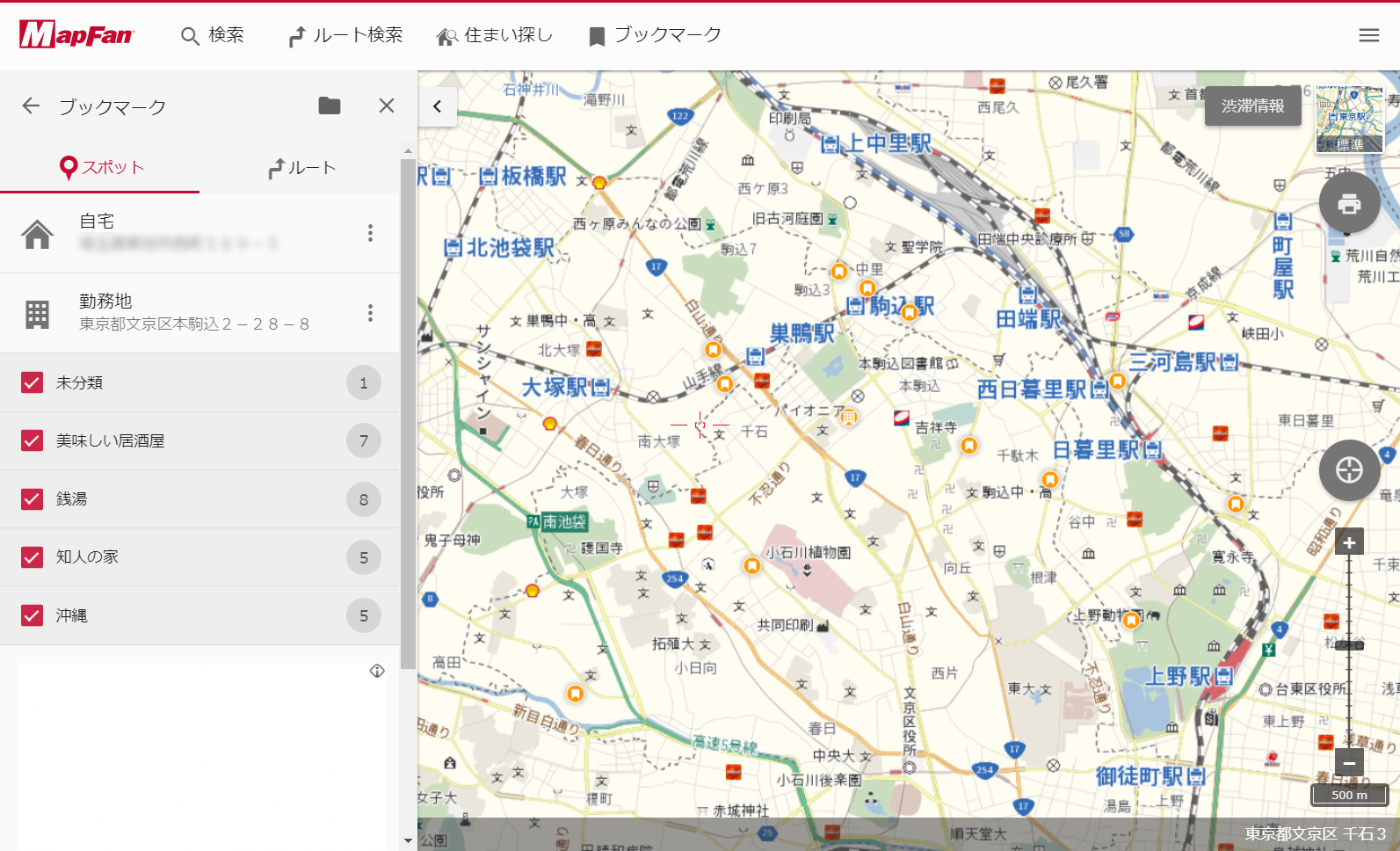The width and height of the screenshot is (1400, 851).
Task: Uncheck the 美味しい居酒屋 category
Action: tap(32, 440)
